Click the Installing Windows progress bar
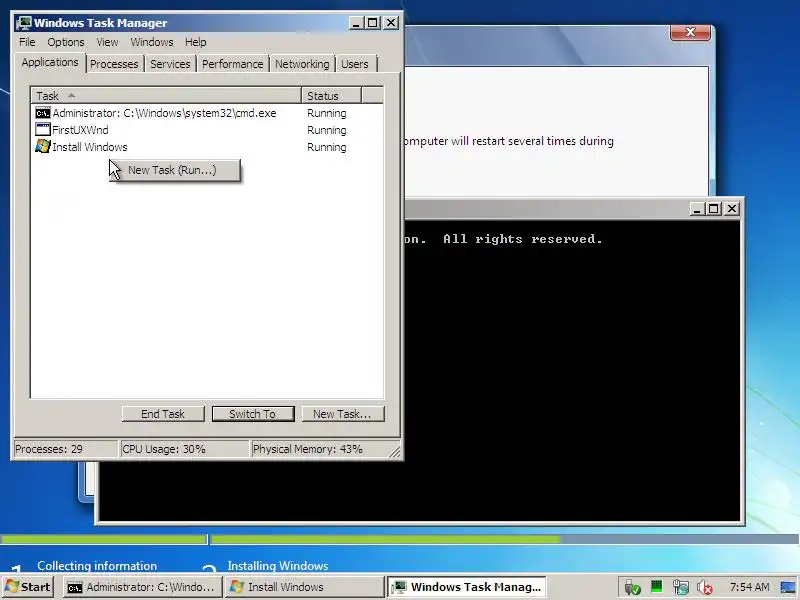This screenshot has width=800, height=600. click(x=505, y=539)
